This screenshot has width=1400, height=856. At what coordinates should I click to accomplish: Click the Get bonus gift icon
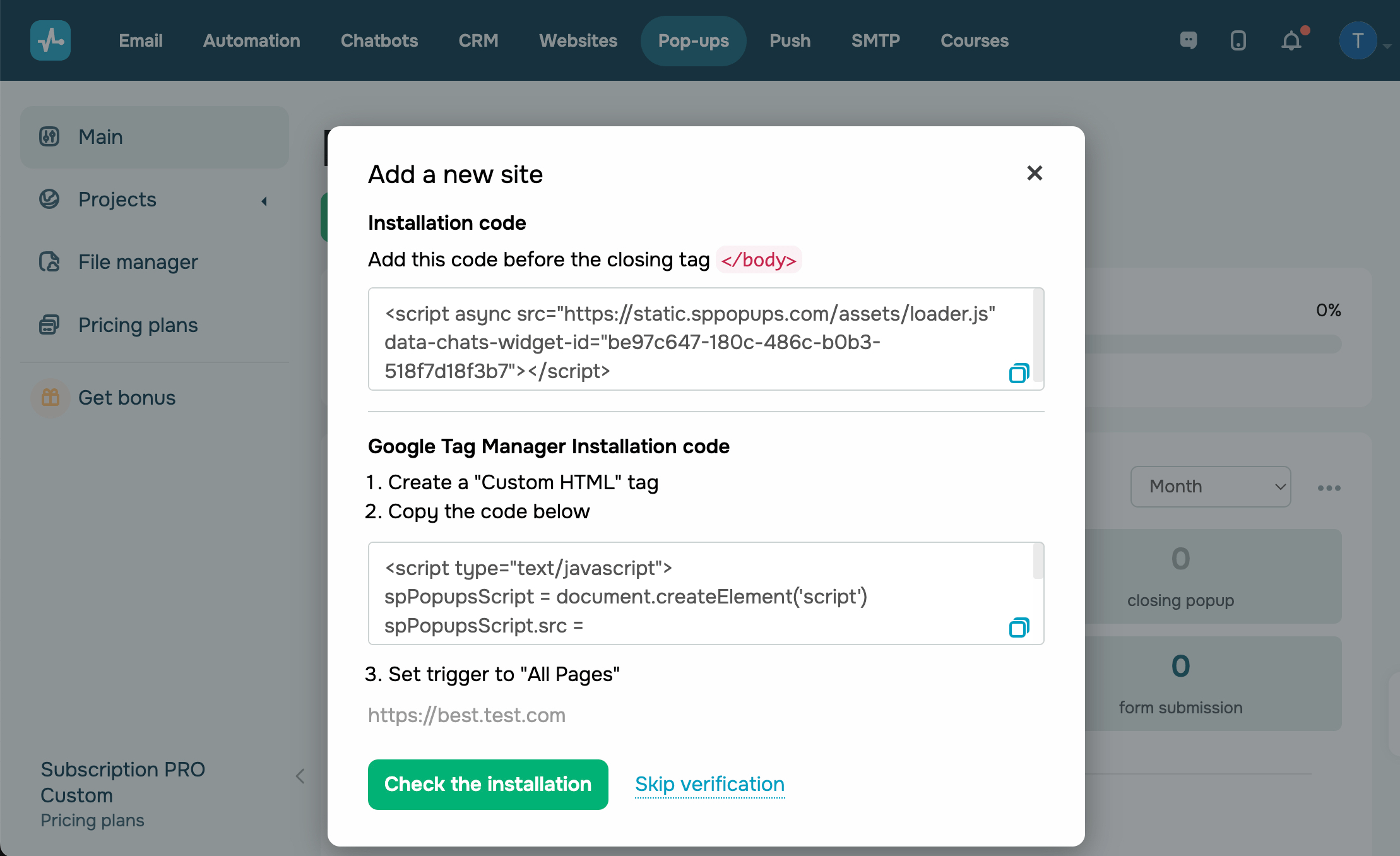[x=50, y=397]
